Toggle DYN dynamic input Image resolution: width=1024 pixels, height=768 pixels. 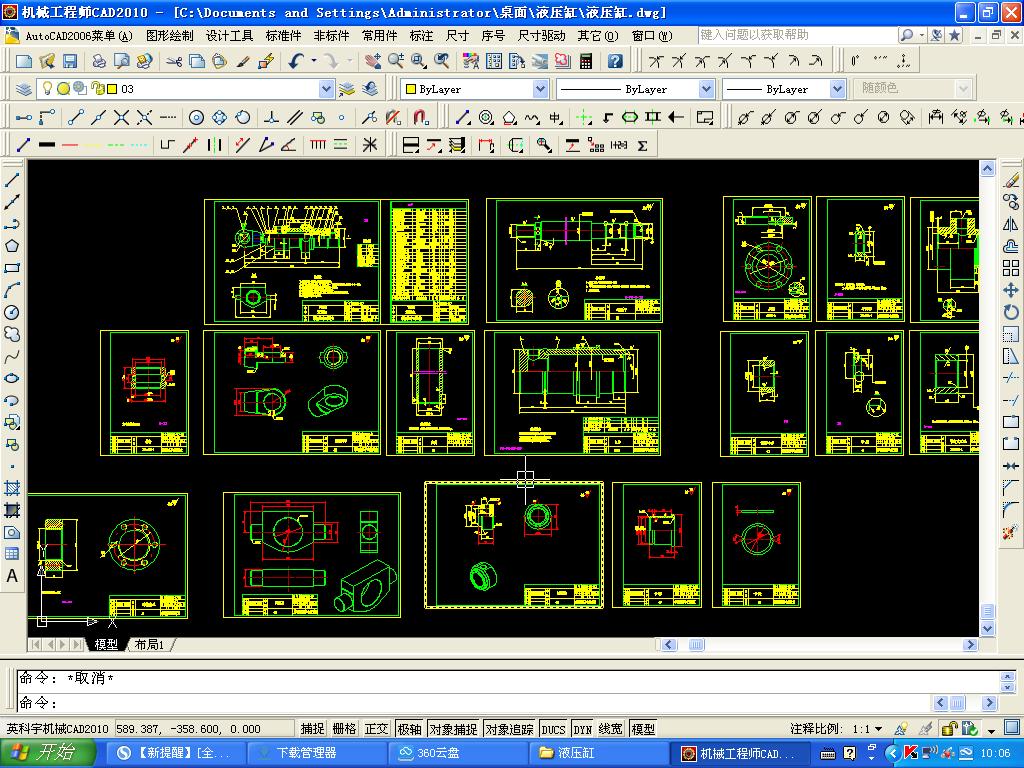click(582, 729)
